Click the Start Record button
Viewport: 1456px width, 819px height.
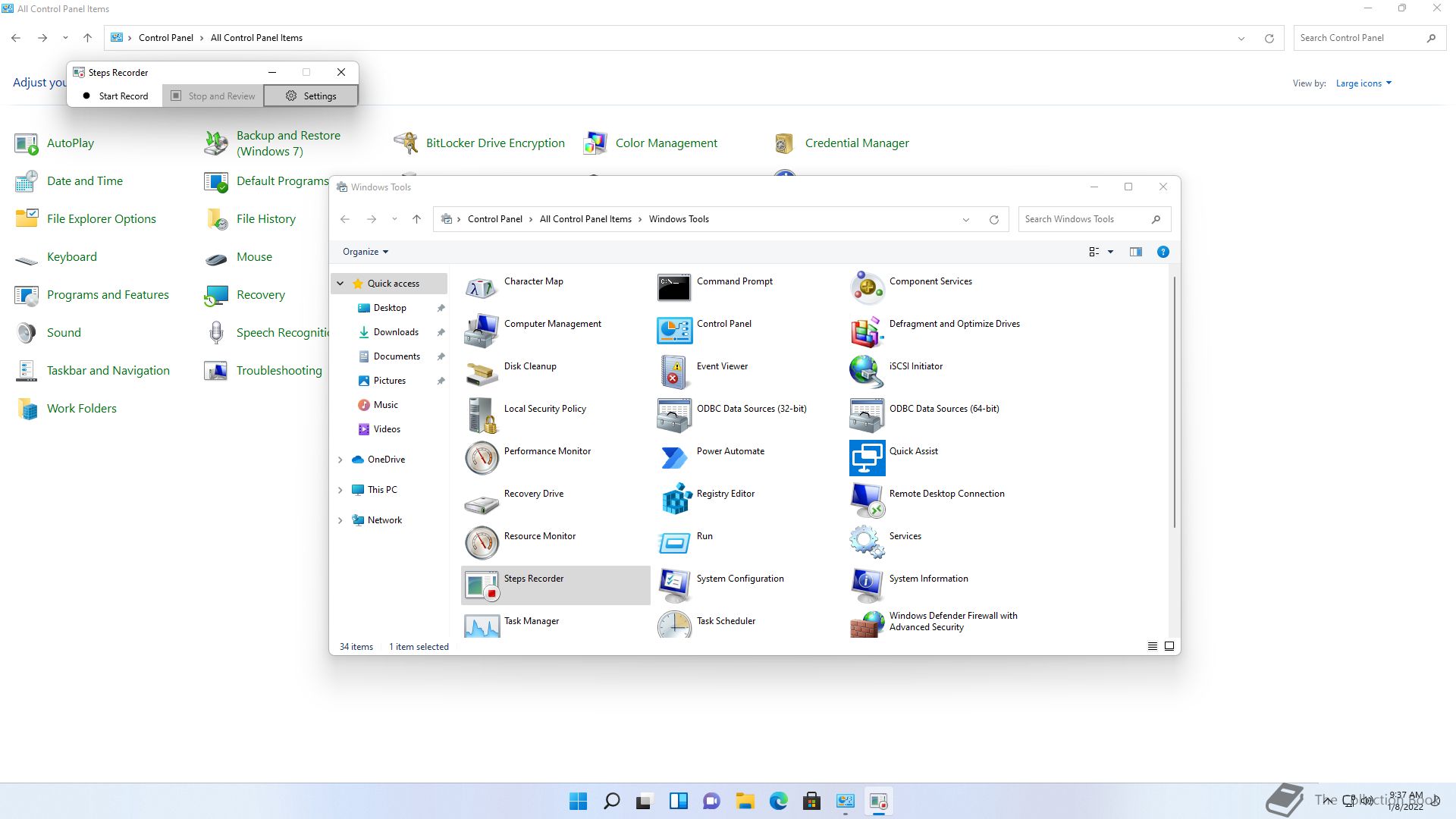tap(115, 96)
